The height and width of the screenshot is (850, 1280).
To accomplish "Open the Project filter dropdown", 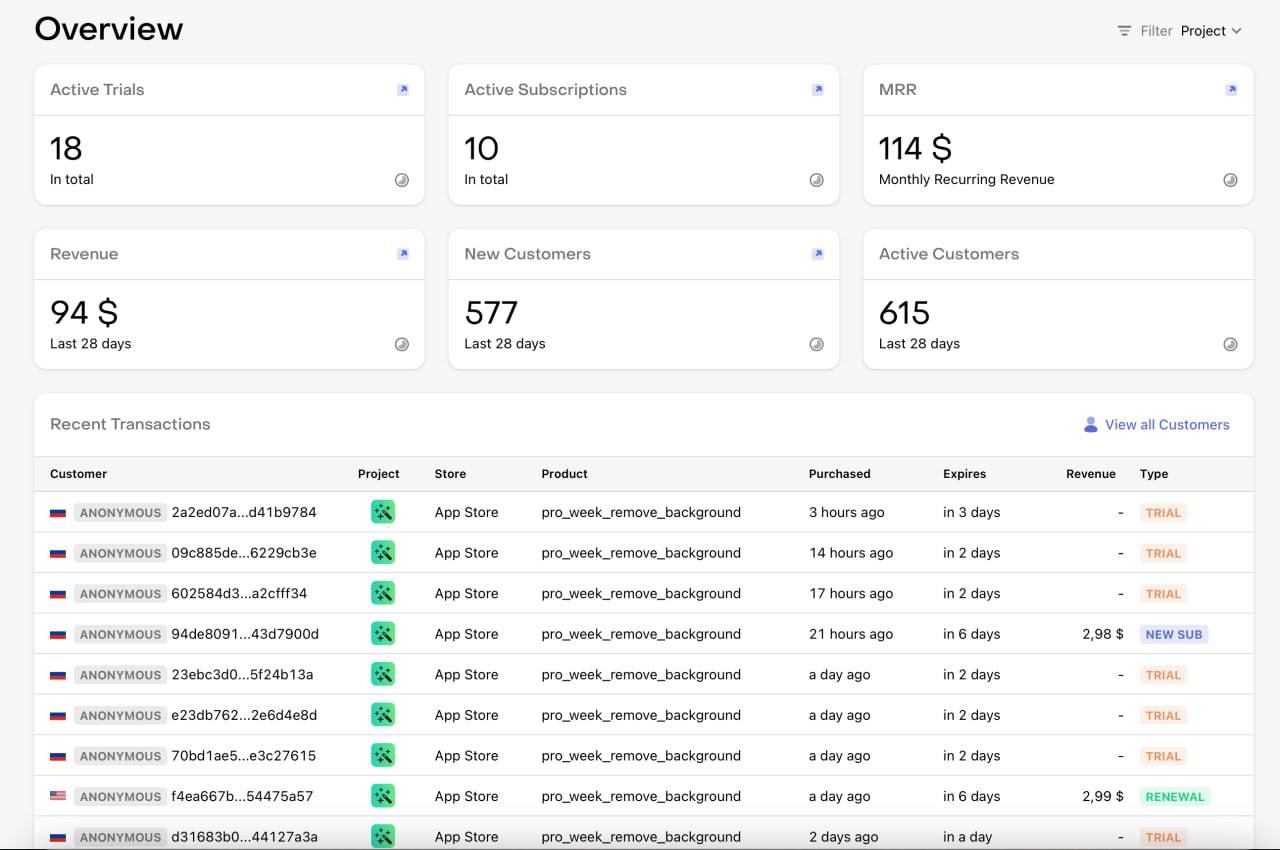I will tap(1211, 31).
